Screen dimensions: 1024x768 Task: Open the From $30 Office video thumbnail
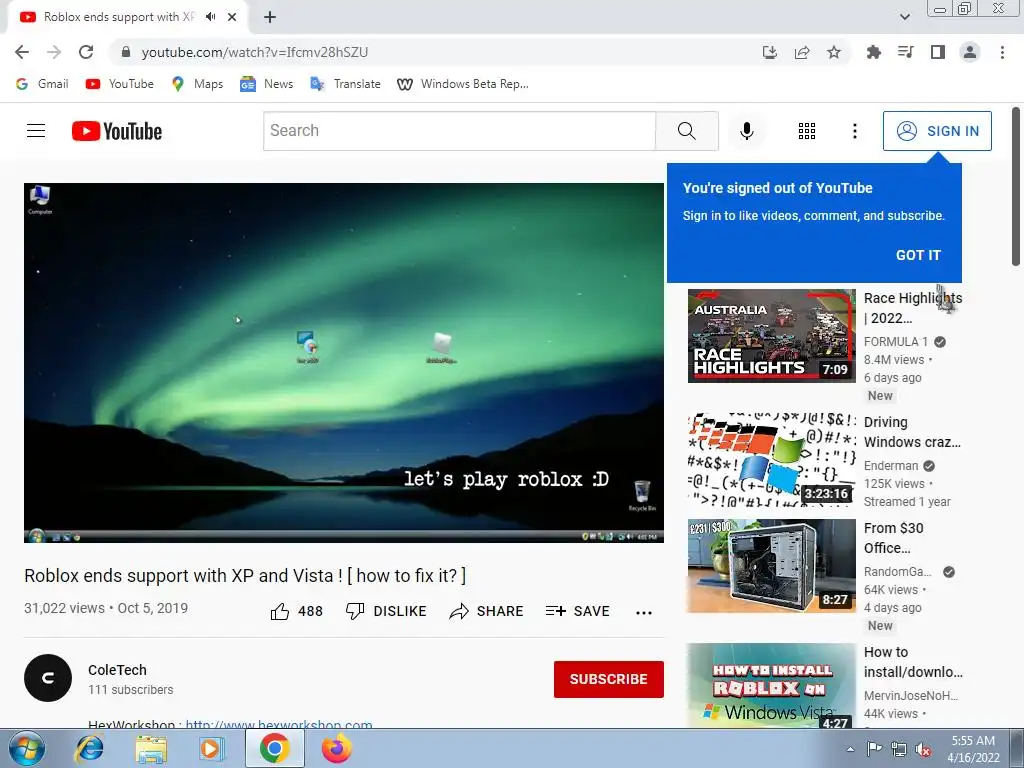(771, 566)
